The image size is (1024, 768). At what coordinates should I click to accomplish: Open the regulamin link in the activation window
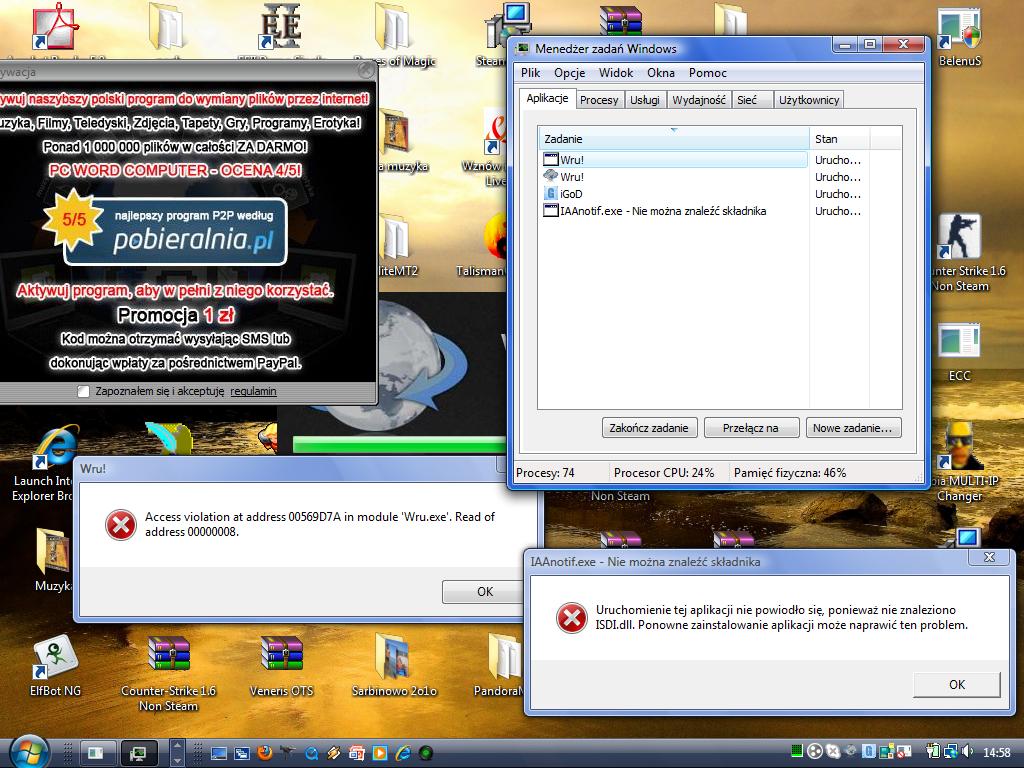point(253,391)
